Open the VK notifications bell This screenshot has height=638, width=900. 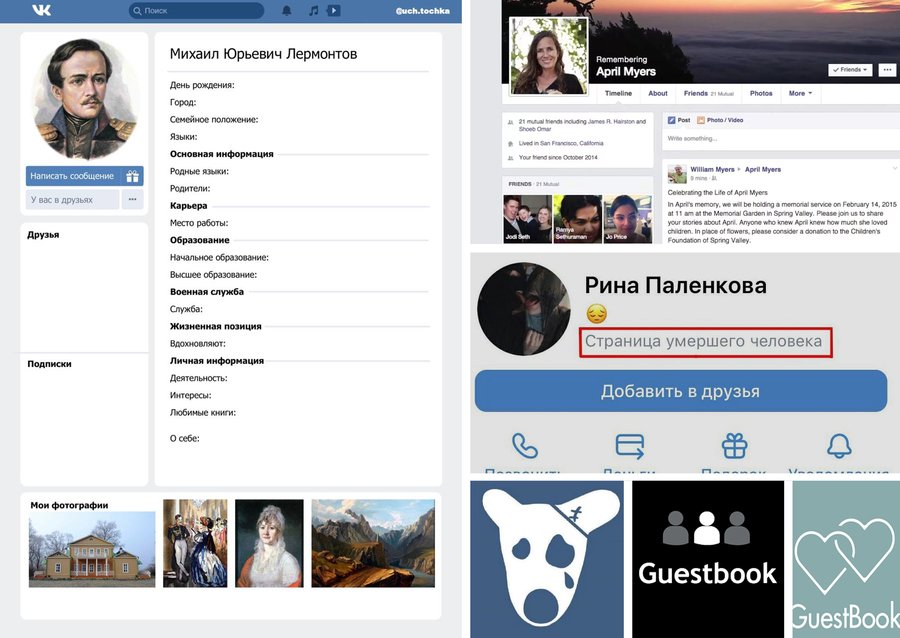(286, 10)
